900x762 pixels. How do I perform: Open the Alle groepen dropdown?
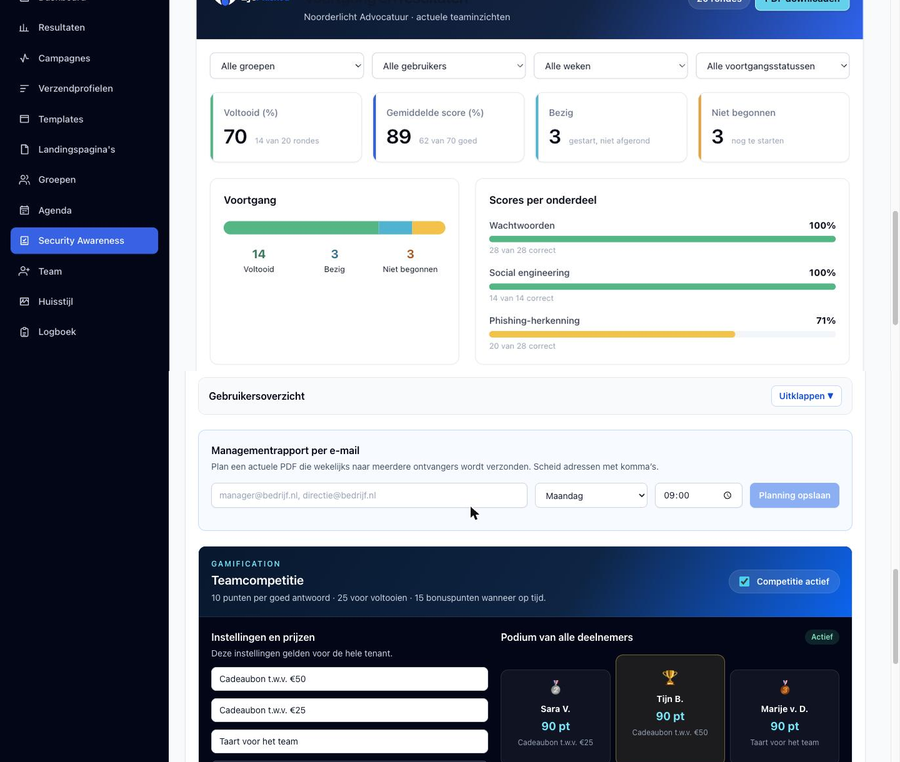pyautogui.click(x=287, y=66)
